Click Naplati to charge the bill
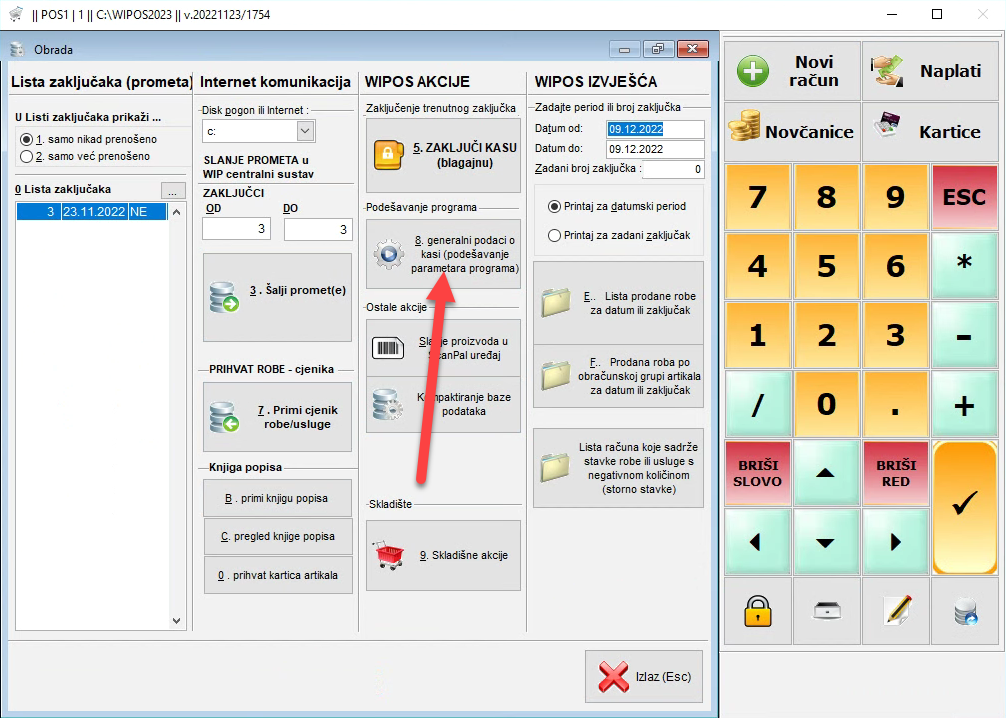 point(931,71)
